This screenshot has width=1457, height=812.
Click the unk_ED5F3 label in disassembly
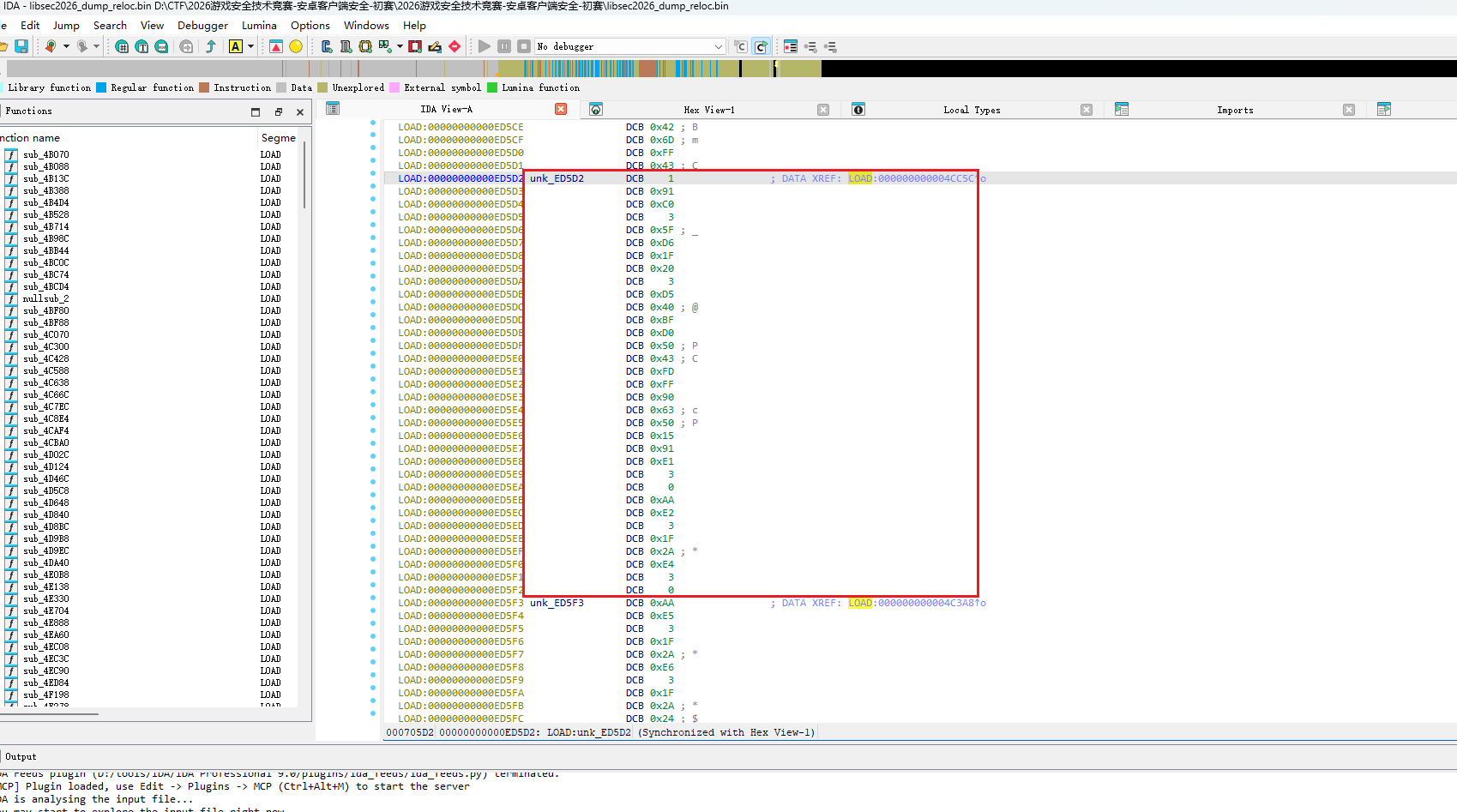557,603
